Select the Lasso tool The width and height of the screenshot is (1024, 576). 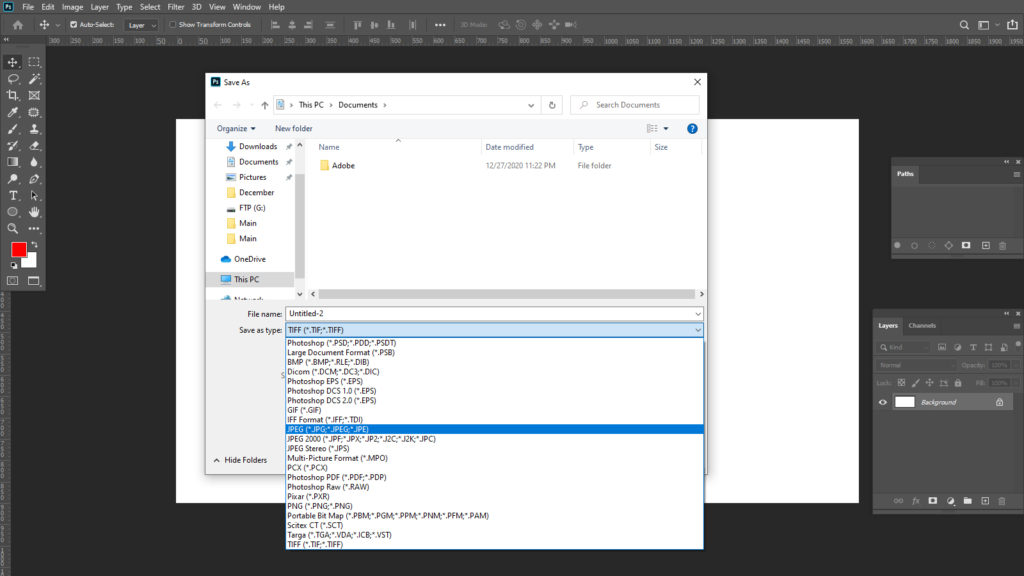(x=12, y=79)
